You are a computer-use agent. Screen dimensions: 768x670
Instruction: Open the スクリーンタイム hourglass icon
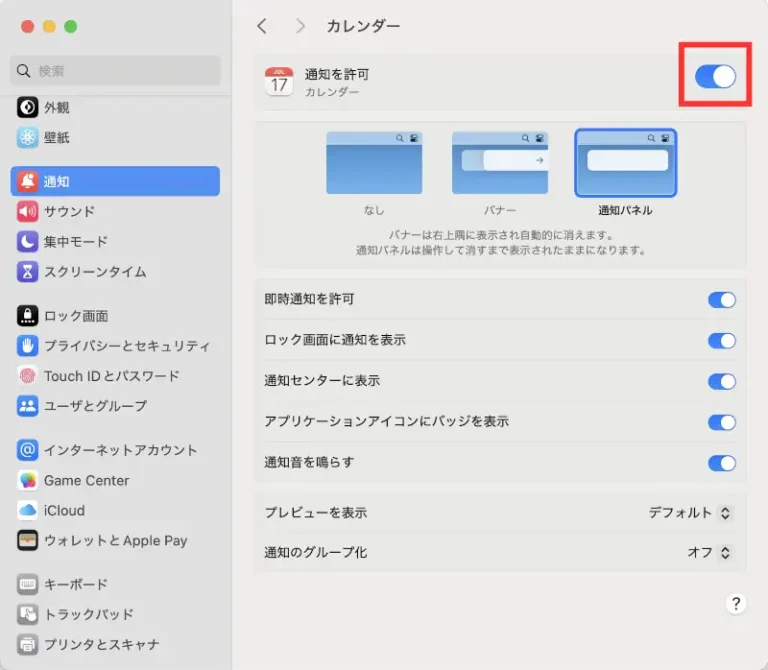point(27,272)
